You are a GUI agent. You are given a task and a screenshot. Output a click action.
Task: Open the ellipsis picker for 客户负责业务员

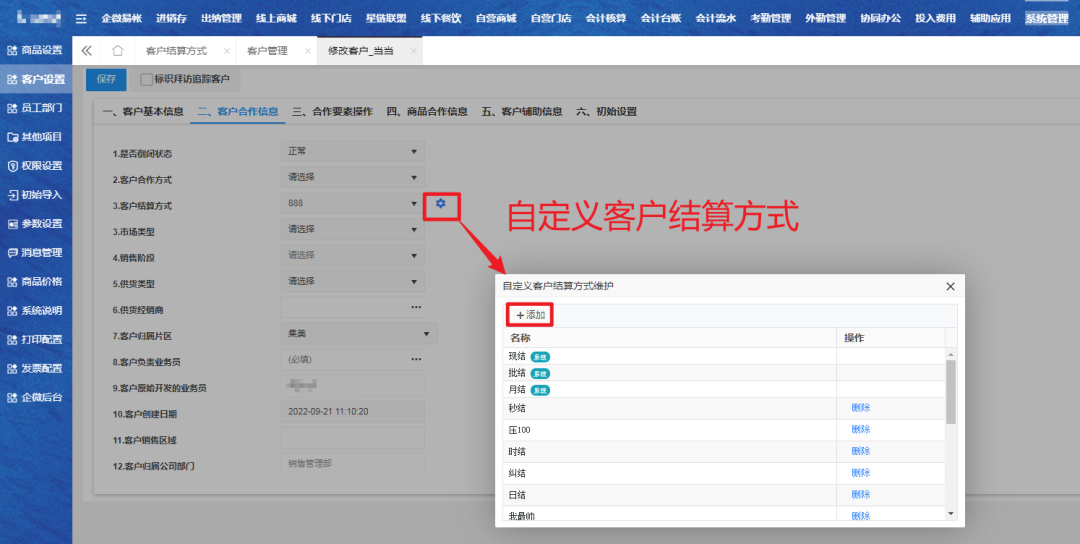[x=416, y=359]
